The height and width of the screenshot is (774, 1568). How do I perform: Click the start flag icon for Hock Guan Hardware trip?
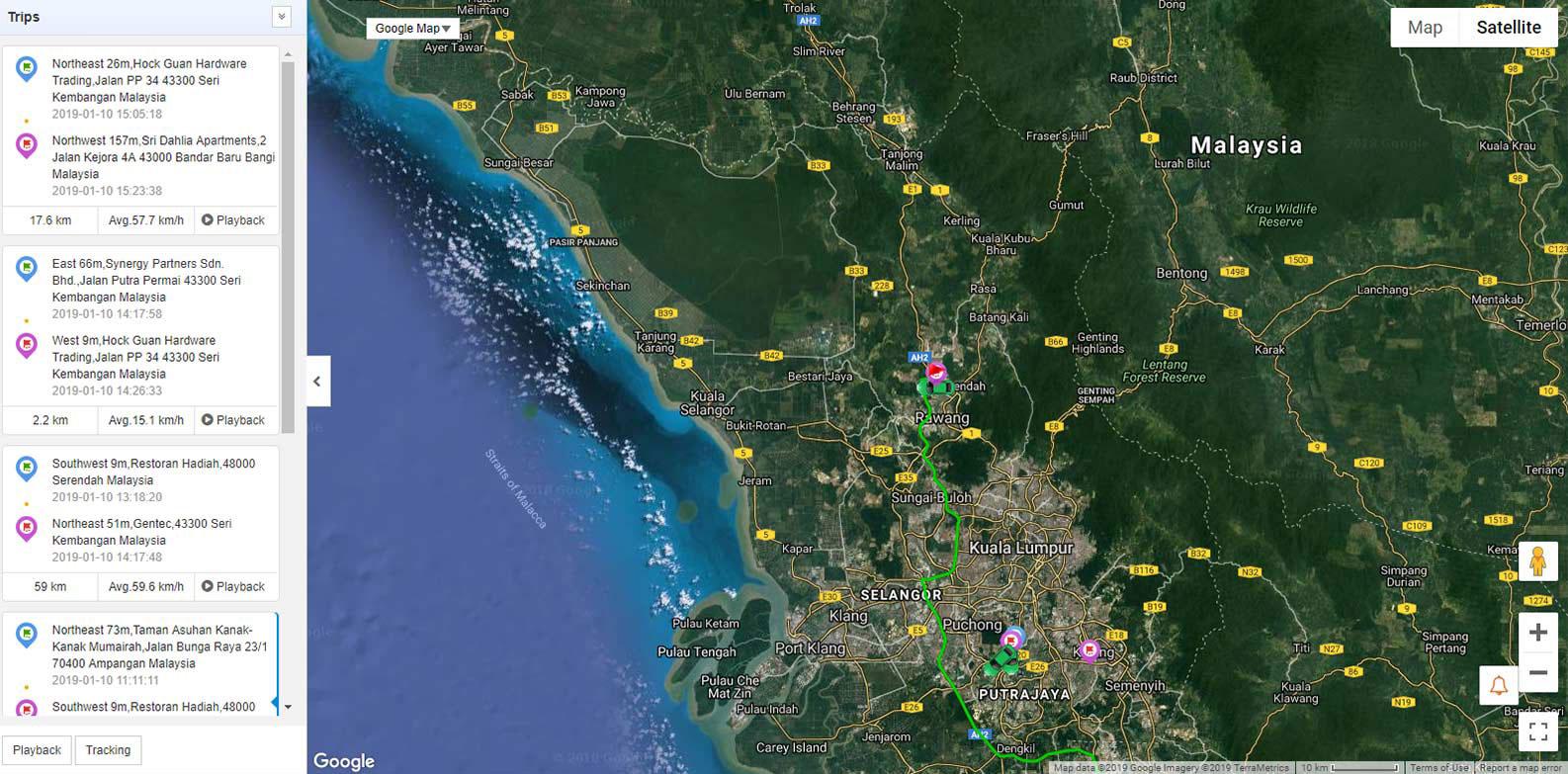[27, 68]
